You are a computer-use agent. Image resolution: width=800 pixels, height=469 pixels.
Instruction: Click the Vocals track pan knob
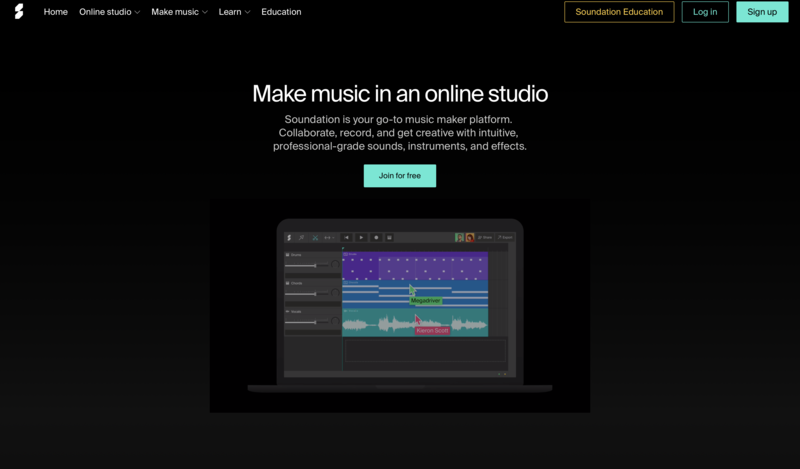(334, 321)
